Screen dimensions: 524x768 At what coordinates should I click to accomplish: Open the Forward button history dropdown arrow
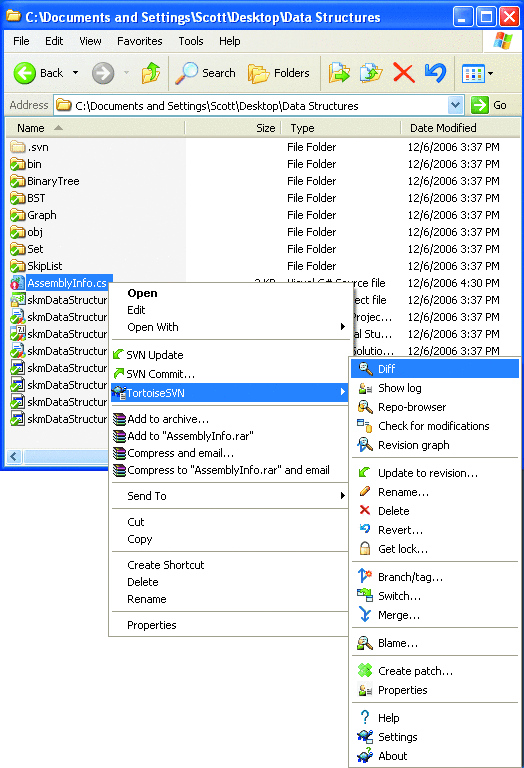pyautogui.click(x=126, y=73)
